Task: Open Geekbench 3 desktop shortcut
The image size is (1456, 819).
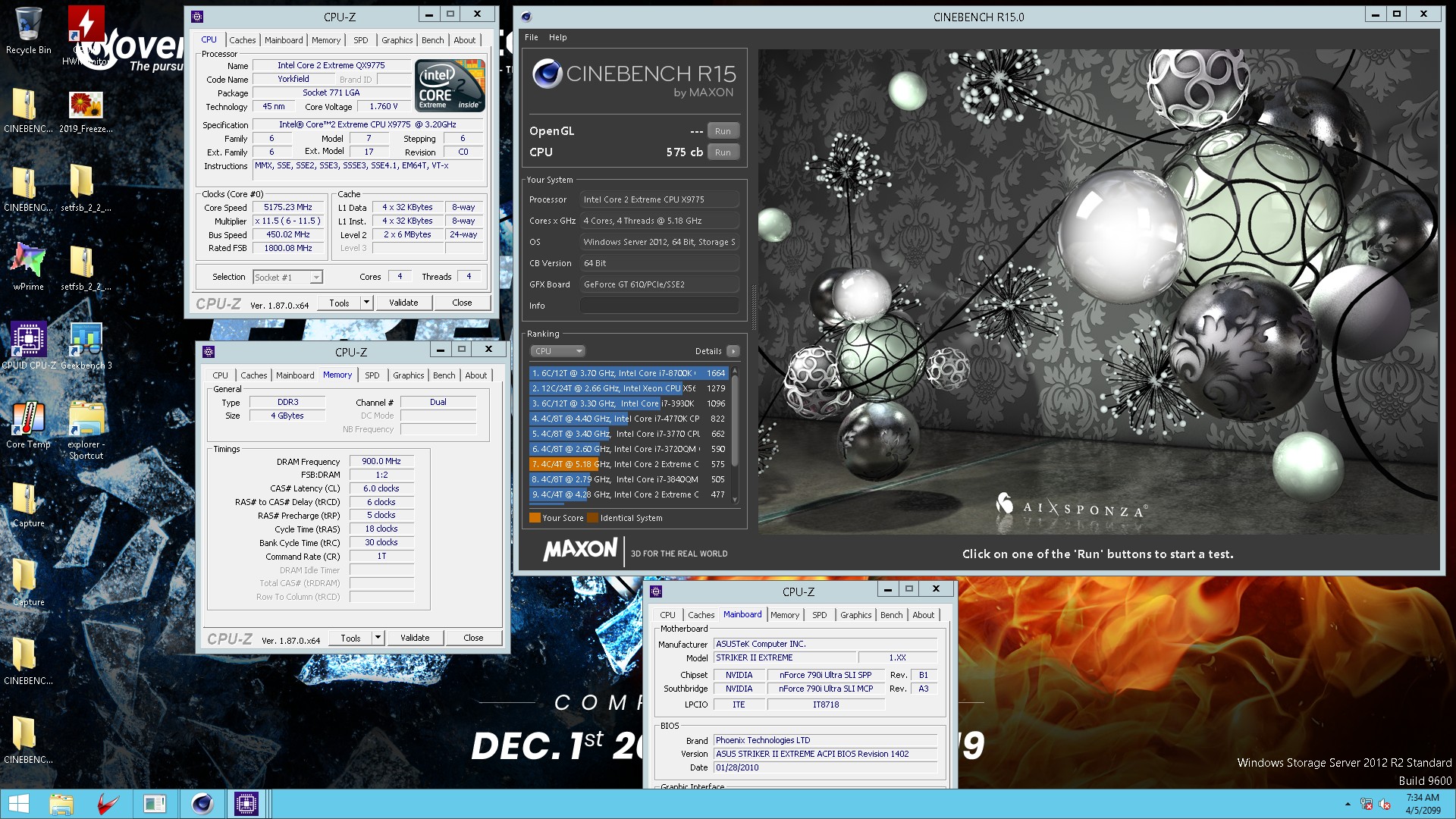Action: [x=86, y=346]
